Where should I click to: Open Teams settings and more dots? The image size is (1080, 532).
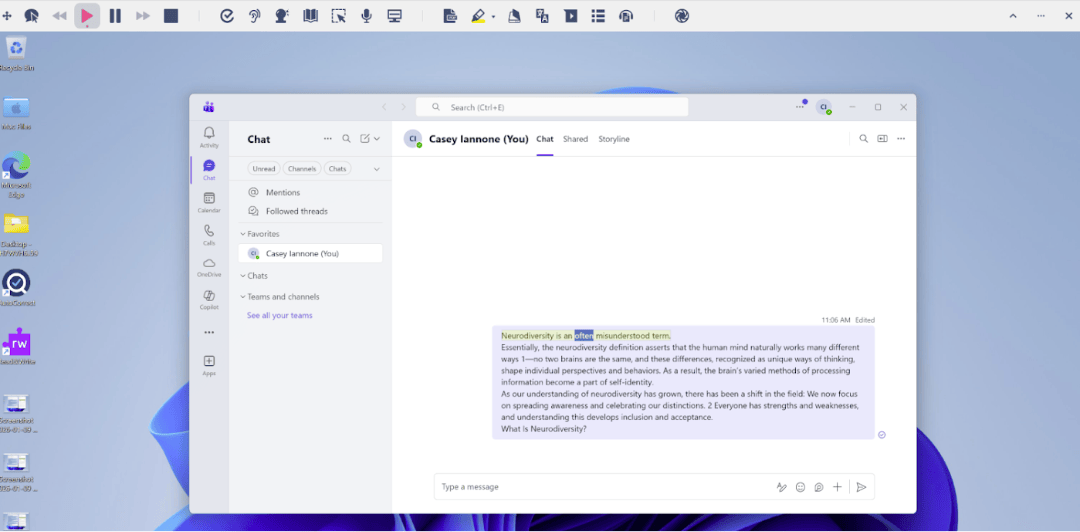(x=800, y=107)
